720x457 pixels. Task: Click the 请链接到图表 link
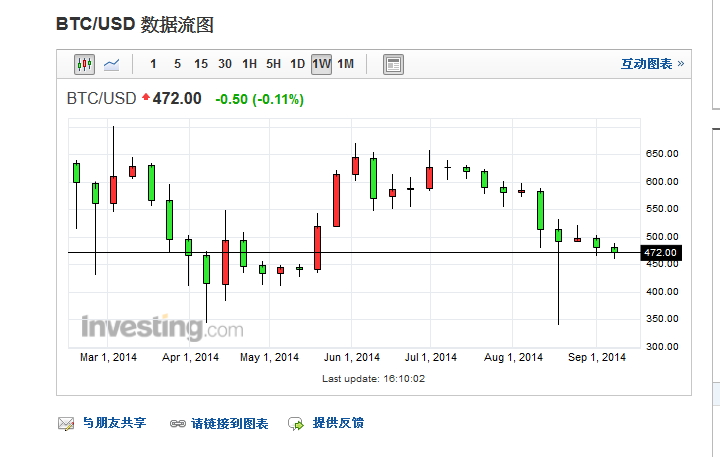(x=230, y=423)
